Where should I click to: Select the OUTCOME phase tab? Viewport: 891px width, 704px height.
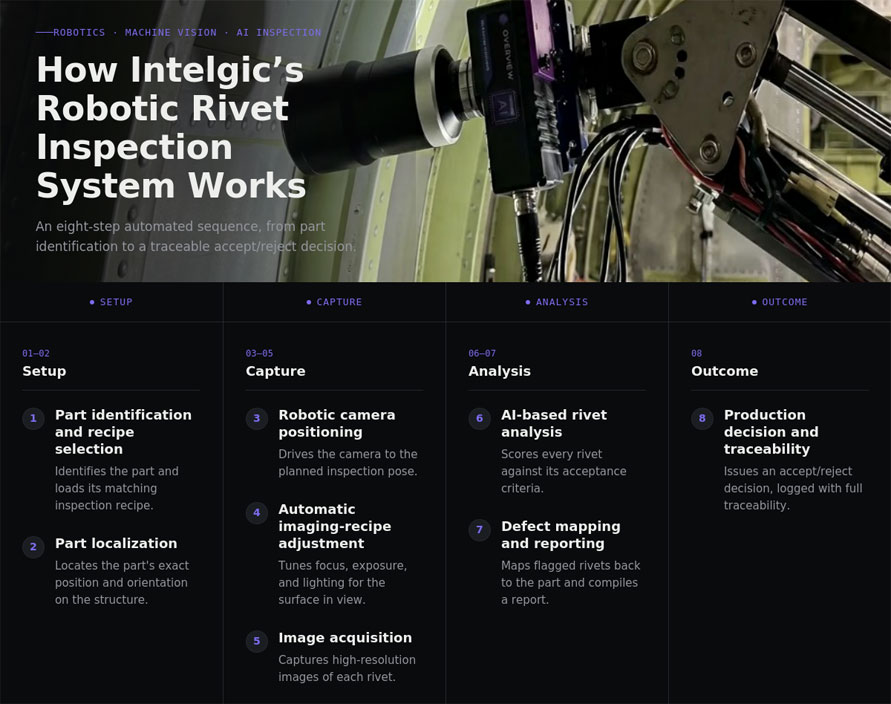pos(780,302)
